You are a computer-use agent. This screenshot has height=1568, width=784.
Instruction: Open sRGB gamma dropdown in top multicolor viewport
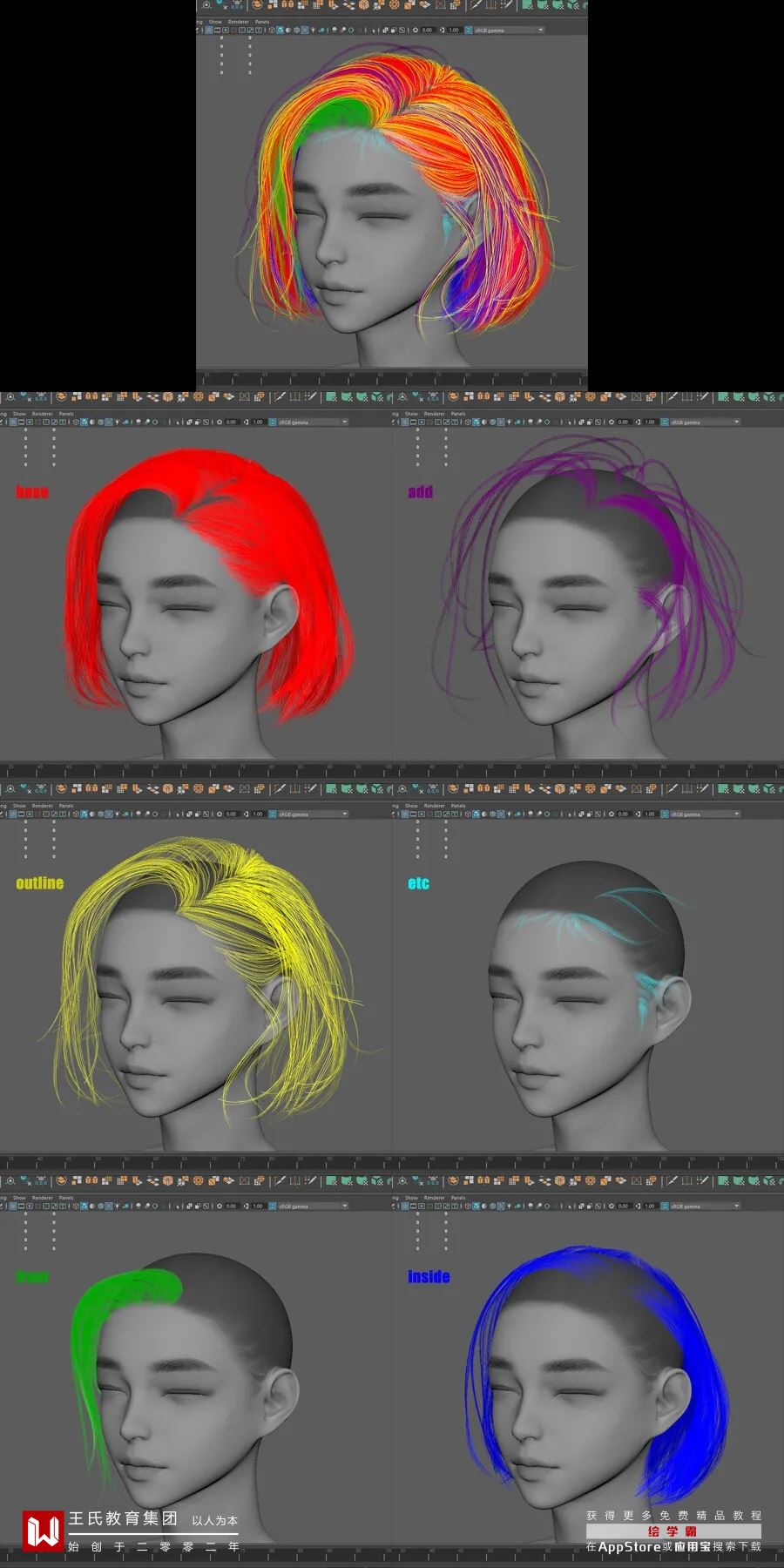(x=510, y=30)
